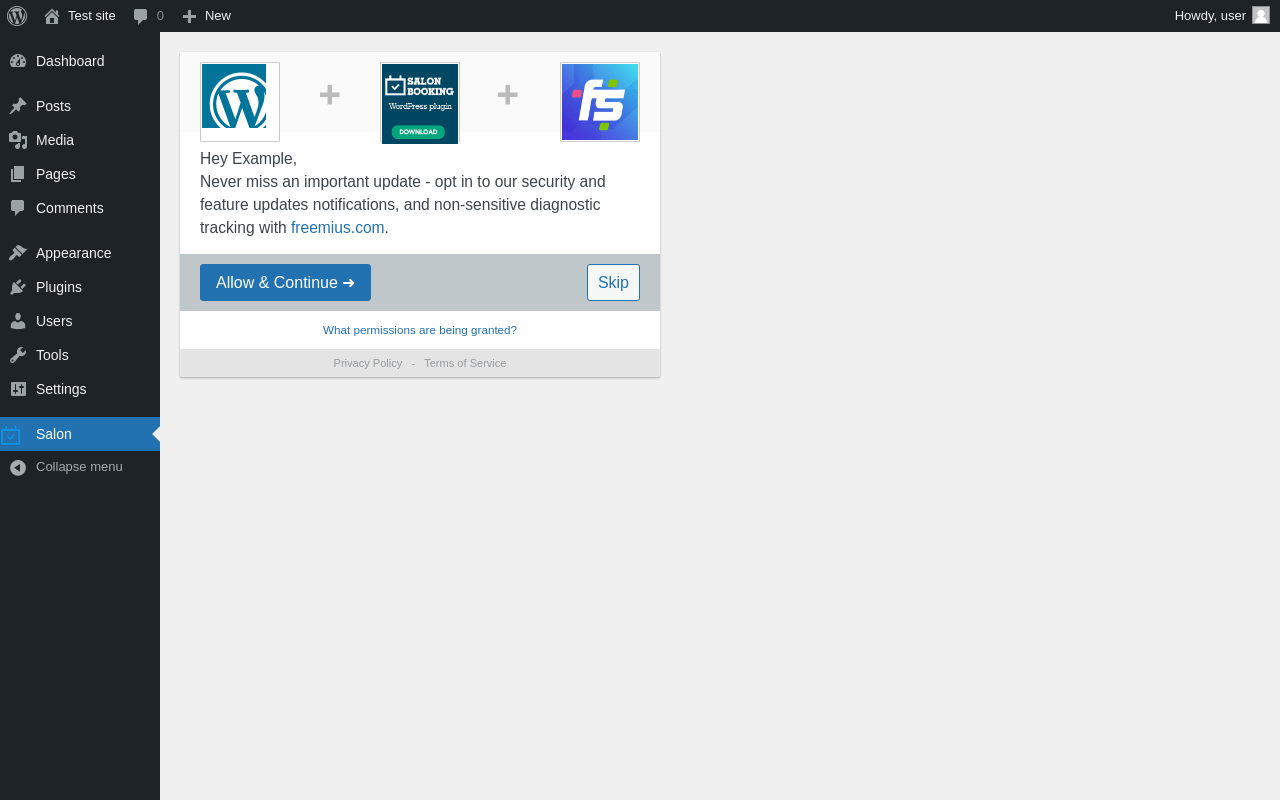
Task: Open the Privacy Policy link
Action: click(368, 363)
